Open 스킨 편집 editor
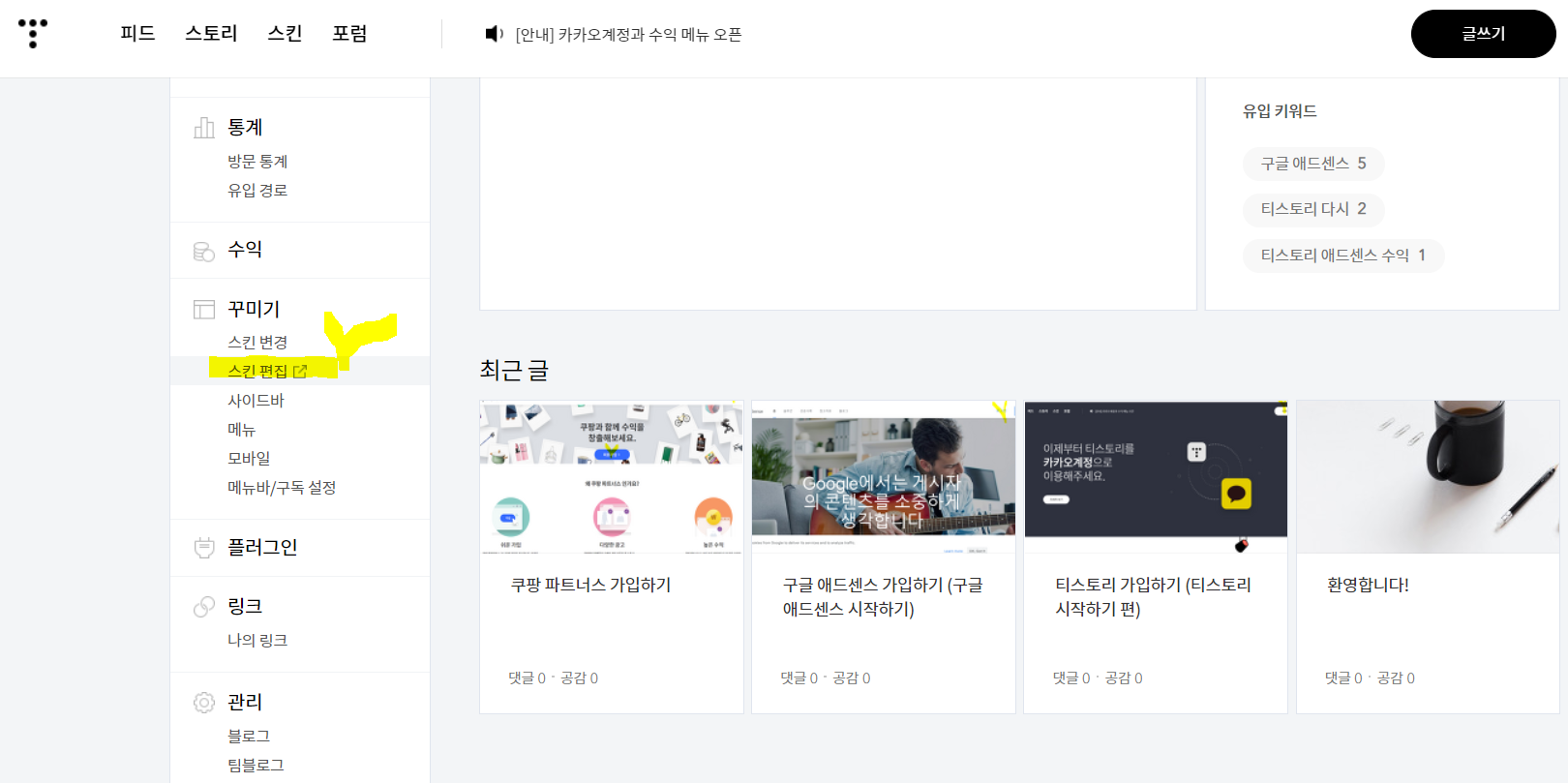Image resolution: width=1568 pixels, height=783 pixels. click(257, 372)
